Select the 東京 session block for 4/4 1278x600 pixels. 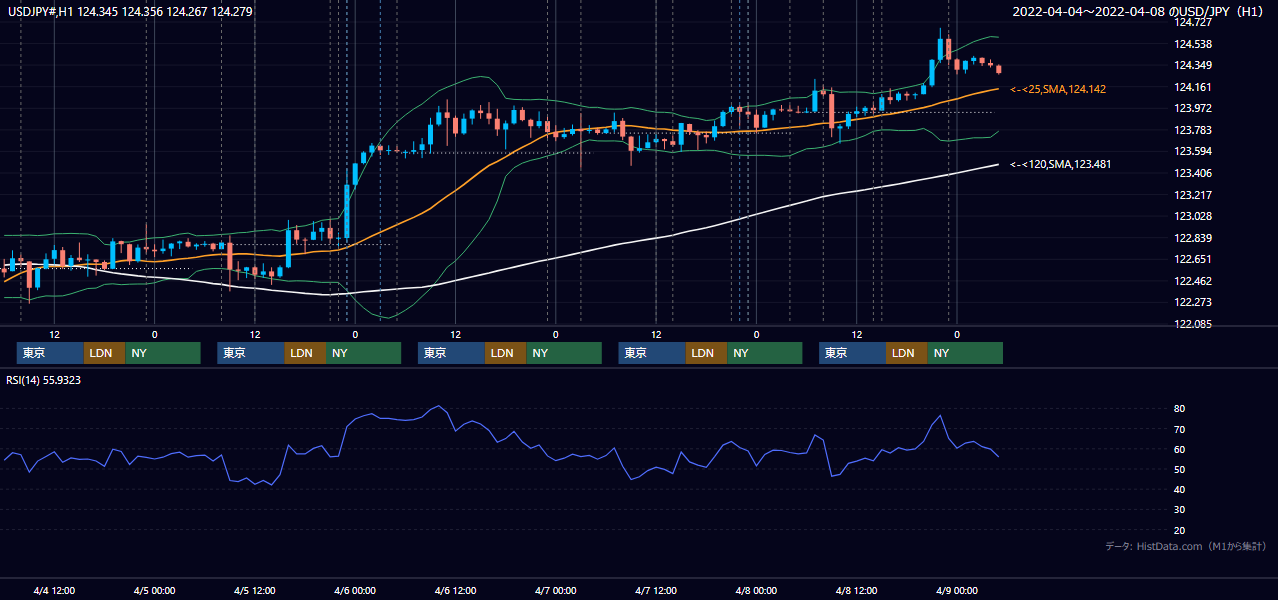pyautogui.click(x=50, y=353)
